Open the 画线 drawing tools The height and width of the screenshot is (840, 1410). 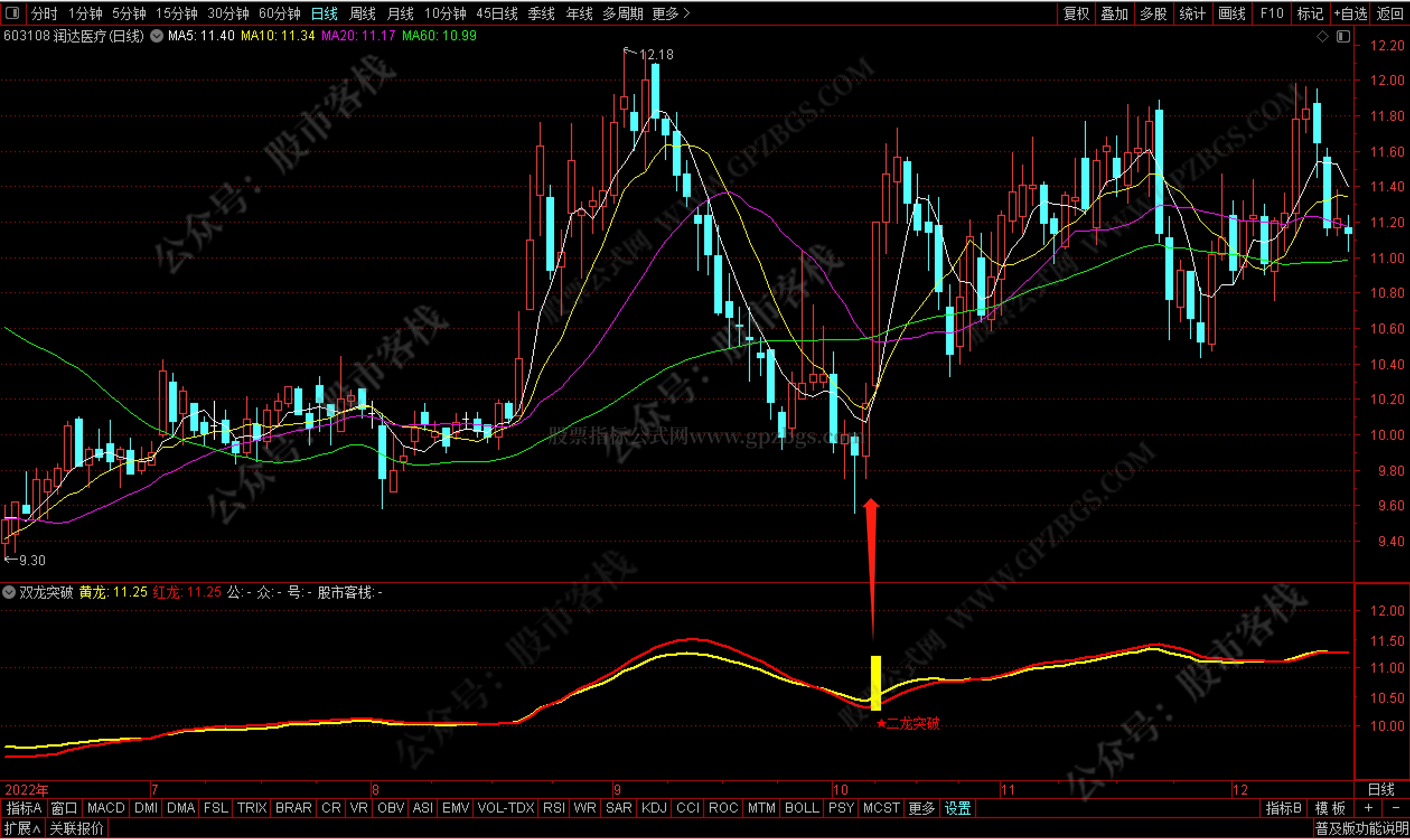click(x=1231, y=13)
